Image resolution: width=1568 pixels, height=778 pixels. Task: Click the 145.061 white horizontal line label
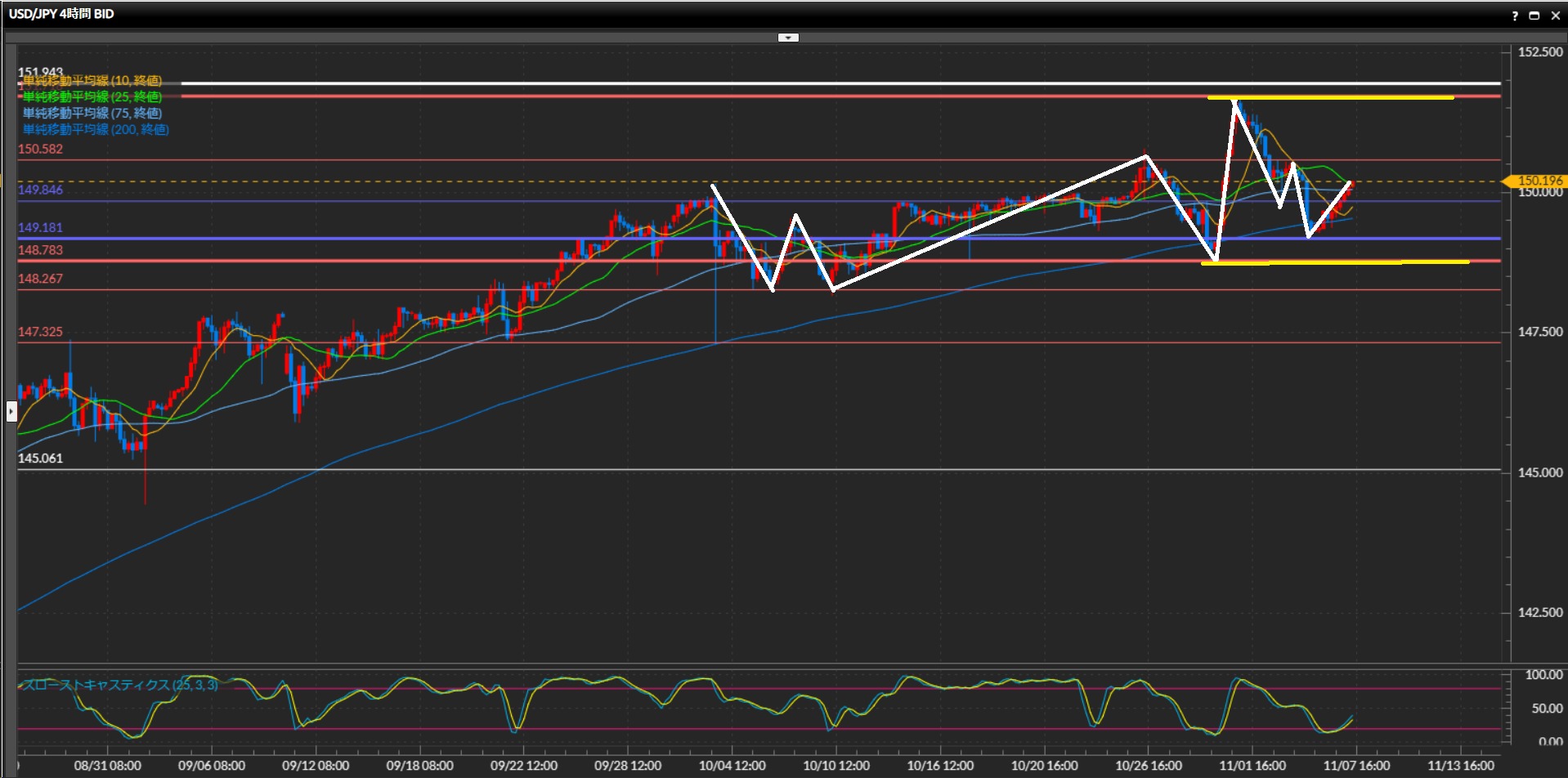tap(40, 458)
